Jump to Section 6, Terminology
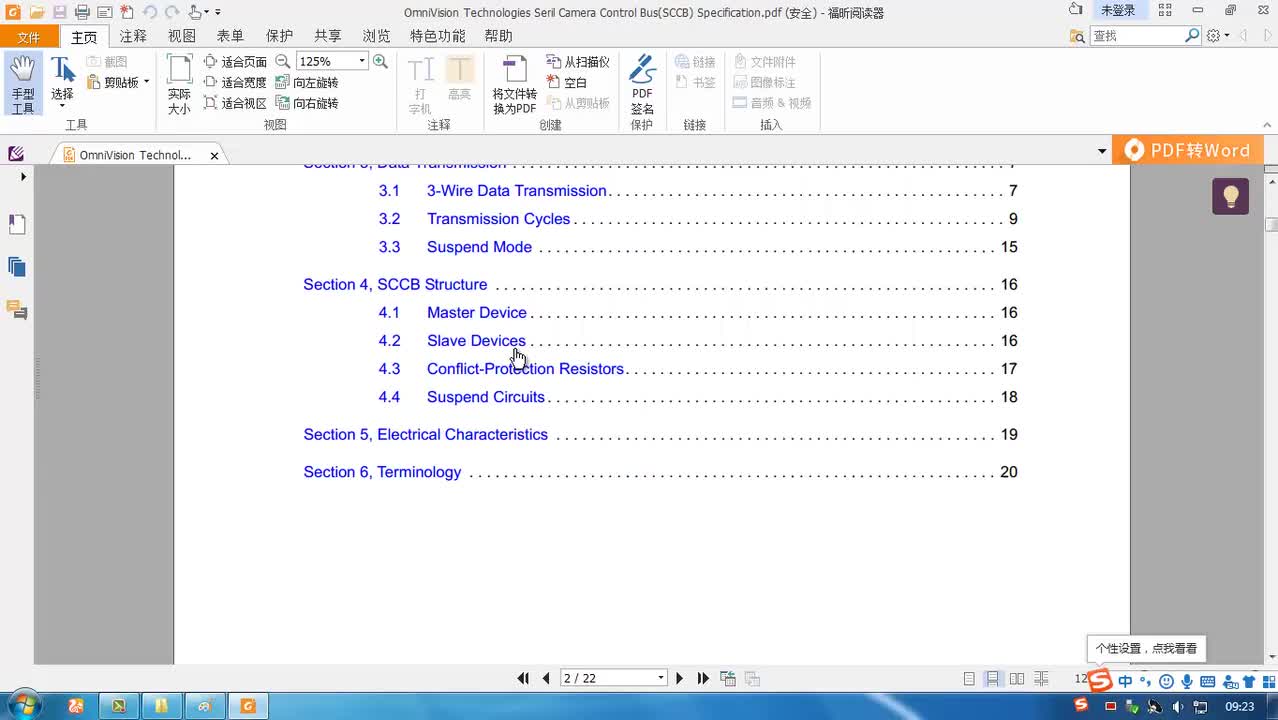Viewport: 1278px width, 720px height. pos(382,473)
